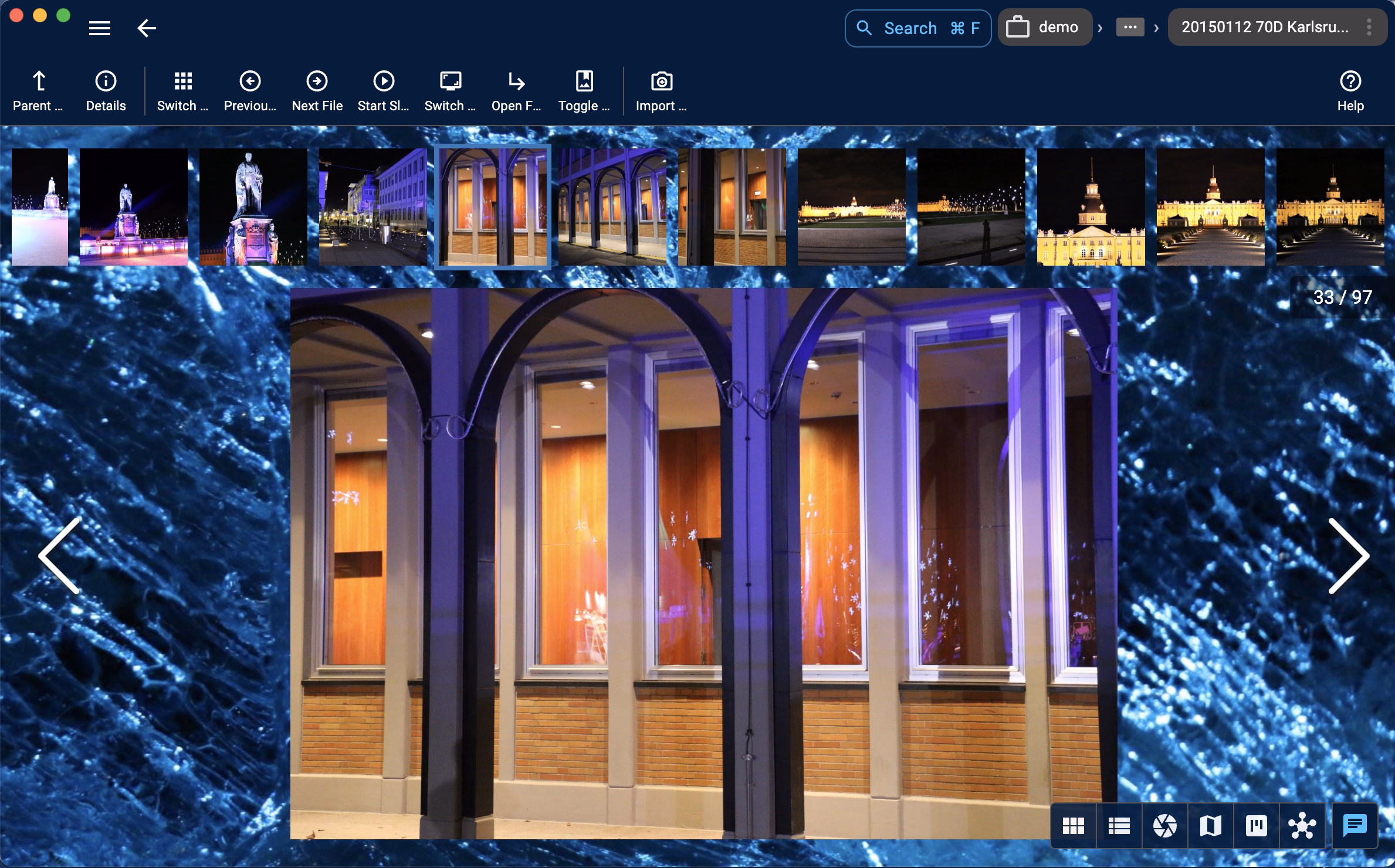Open the aperture/camera settings icon
1395x868 pixels.
1164,826
